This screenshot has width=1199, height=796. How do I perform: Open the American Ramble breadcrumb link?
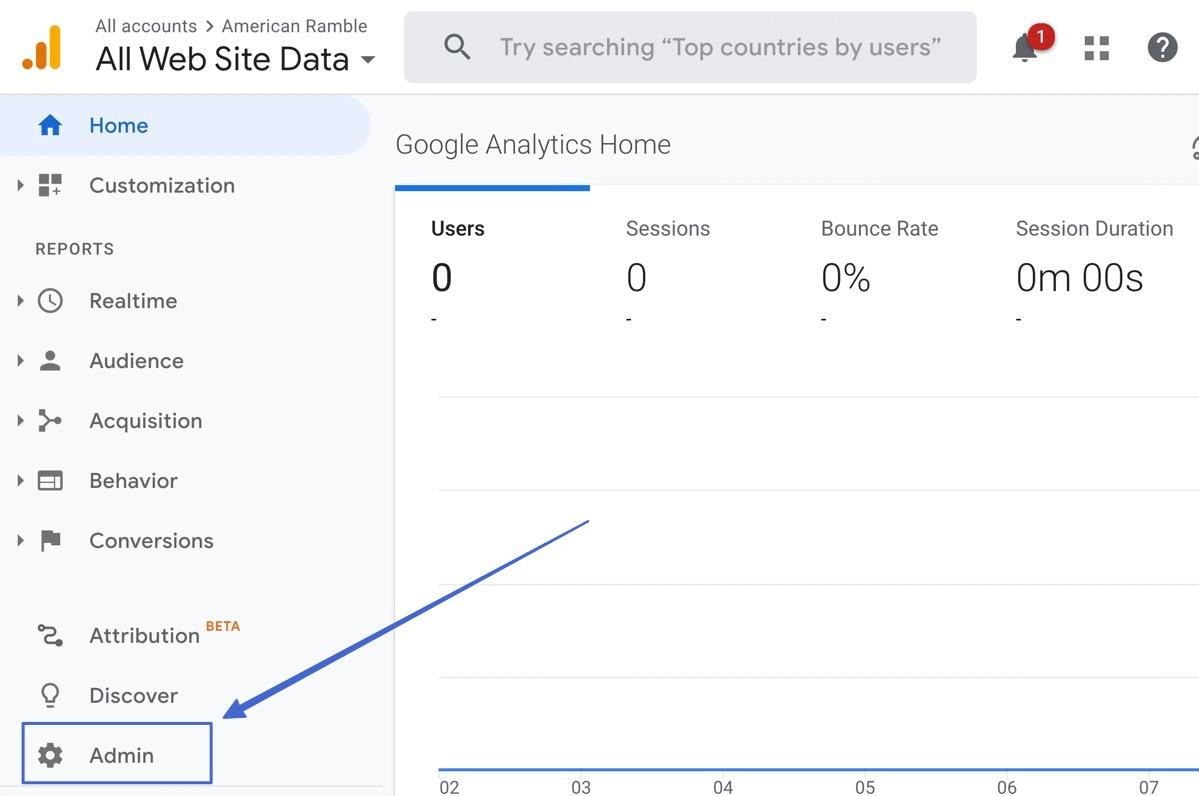point(294,25)
